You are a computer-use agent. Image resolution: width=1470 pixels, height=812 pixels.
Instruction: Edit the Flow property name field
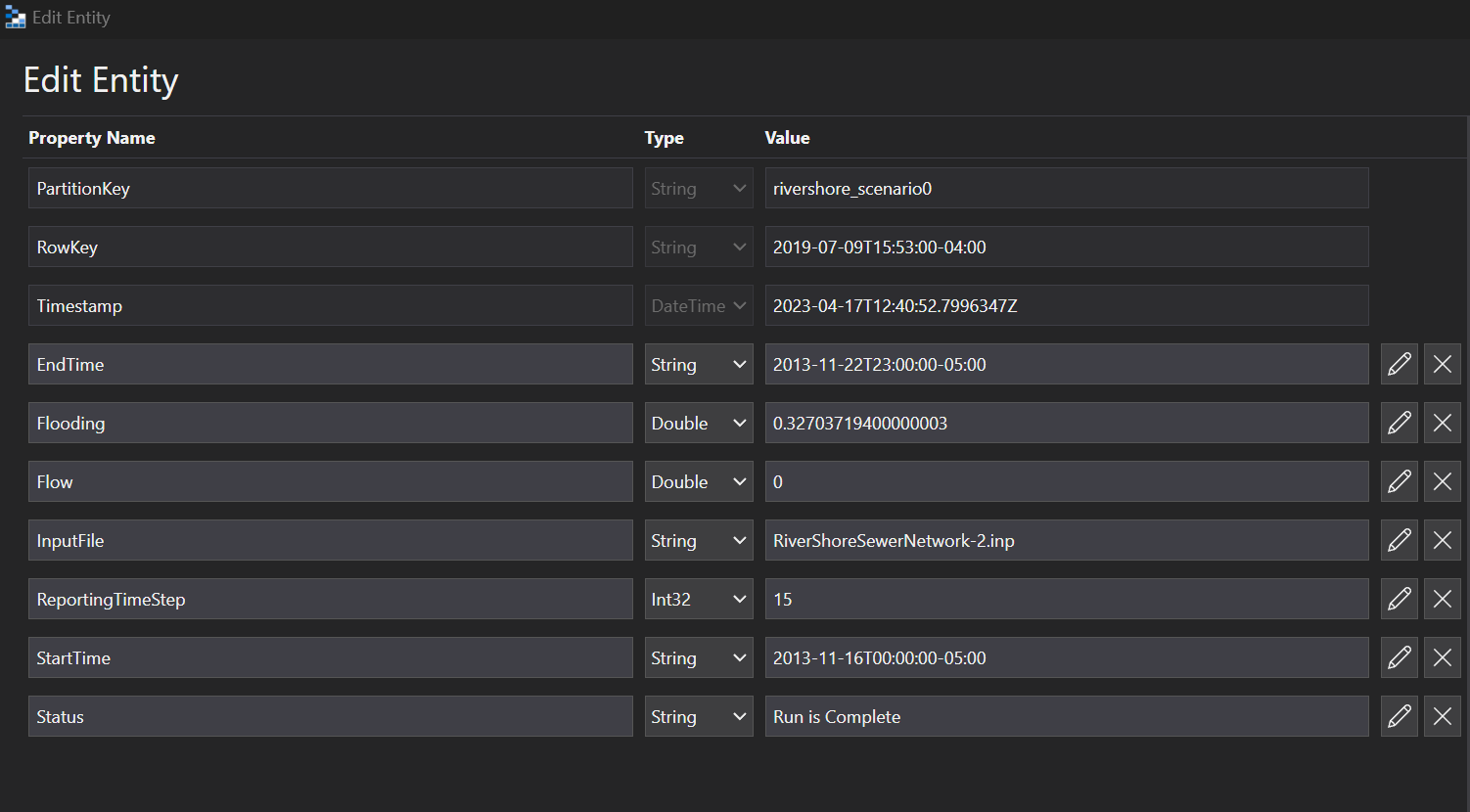pyautogui.click(x=331, y=481)
